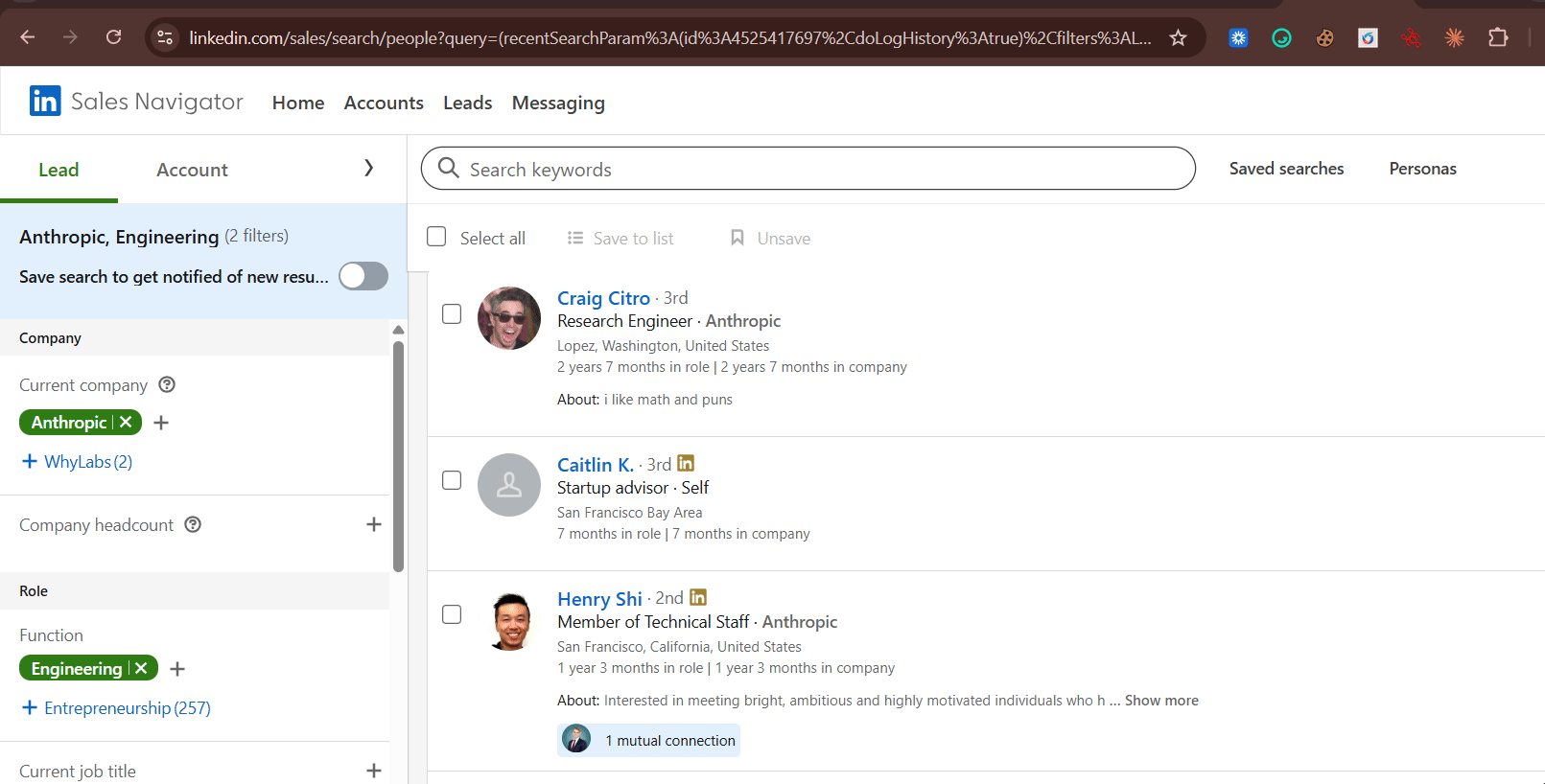View Henry Shi's 1 mutual connection
The width and height of the screenshot is (1545, 784).
[x=648, y=740]
